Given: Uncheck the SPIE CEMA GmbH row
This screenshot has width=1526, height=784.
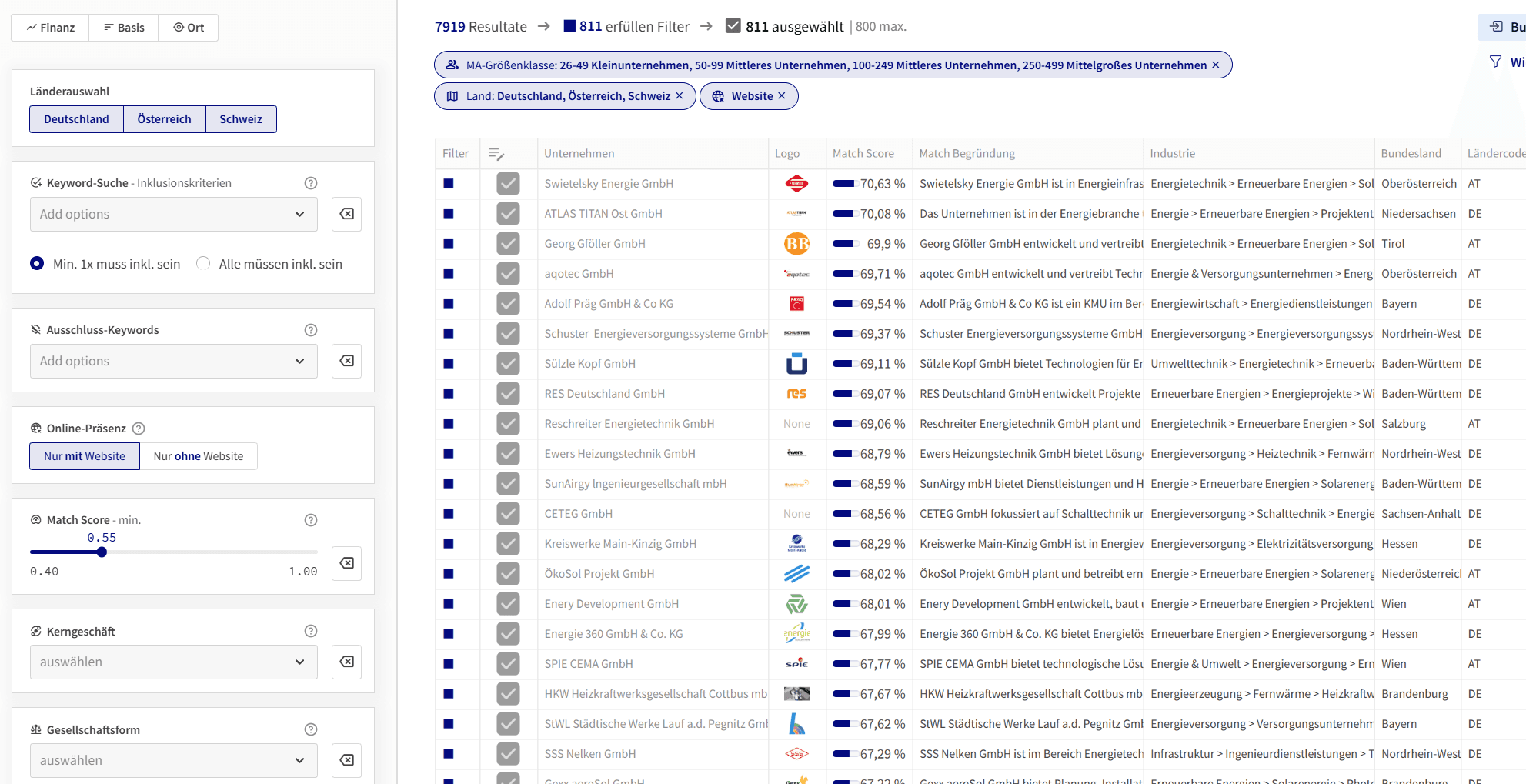Looking at the screenshot, I should pyautogui.click(x=508, y=664).
